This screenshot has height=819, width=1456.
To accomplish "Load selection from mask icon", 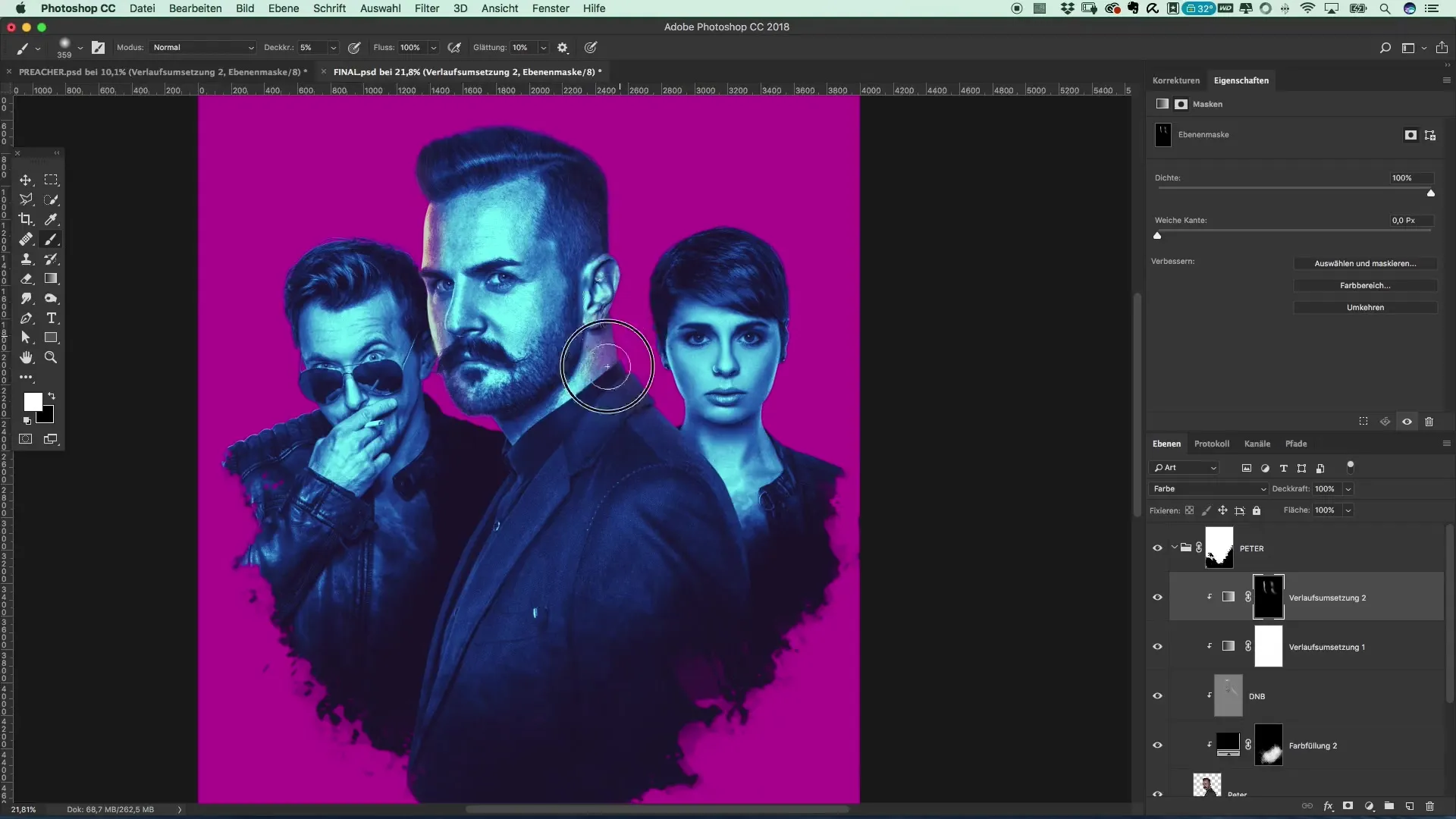I will [x=1363, y=422].
